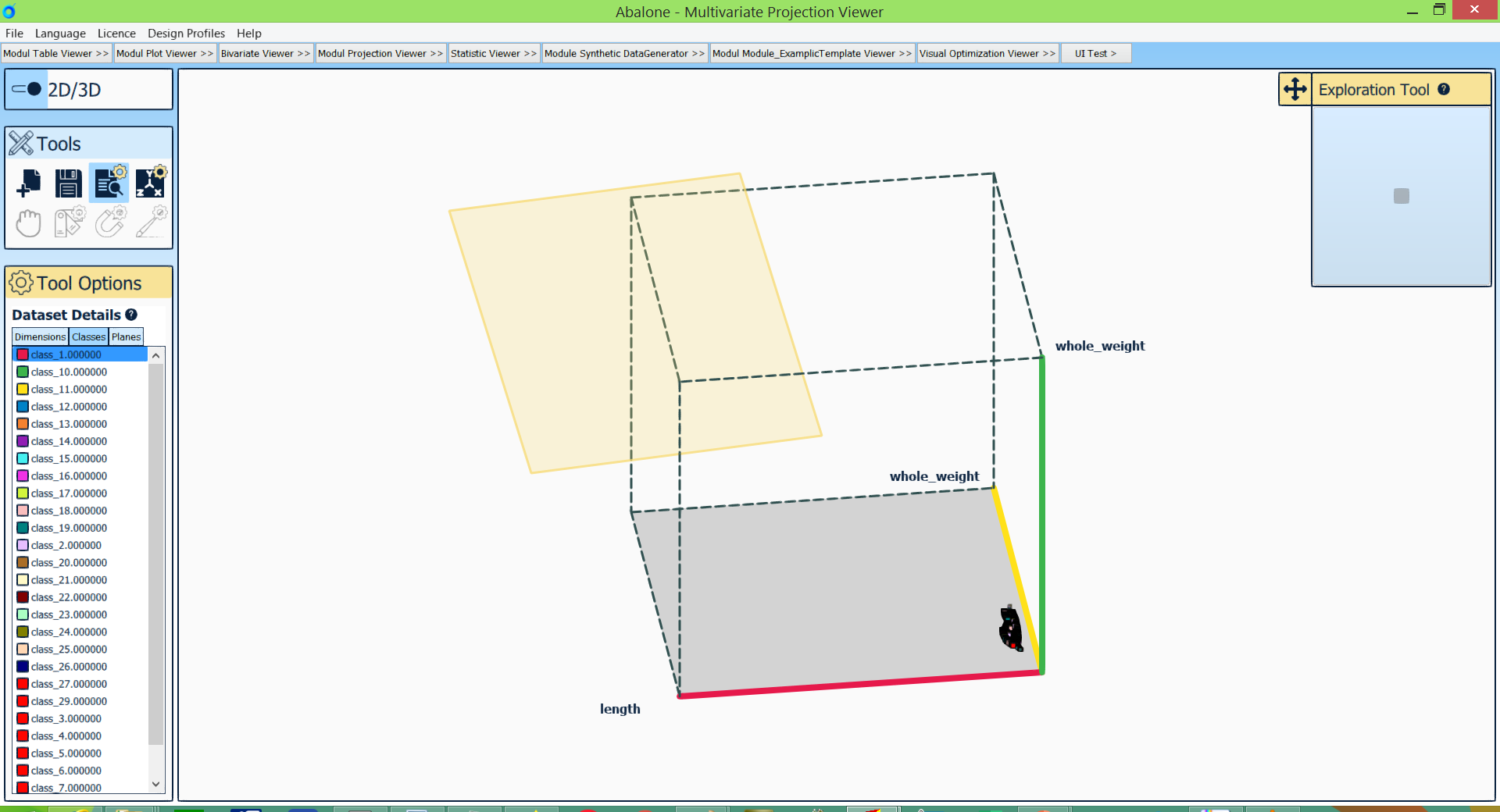Open the Modul Table Viewer dropdown
Viewport: 1500px width, 812px height.
point(56,53)
